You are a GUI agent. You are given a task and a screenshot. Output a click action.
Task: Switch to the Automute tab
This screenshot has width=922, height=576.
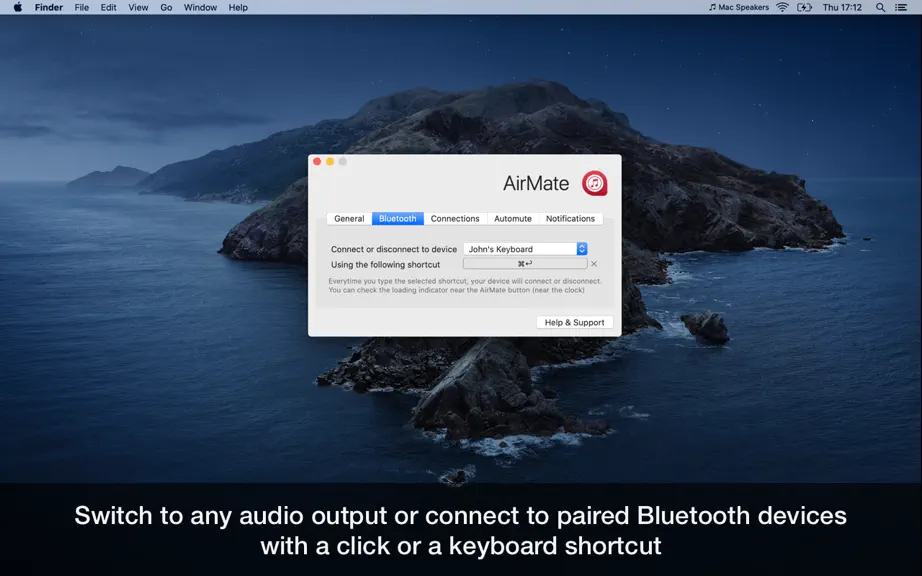point(513,219)
